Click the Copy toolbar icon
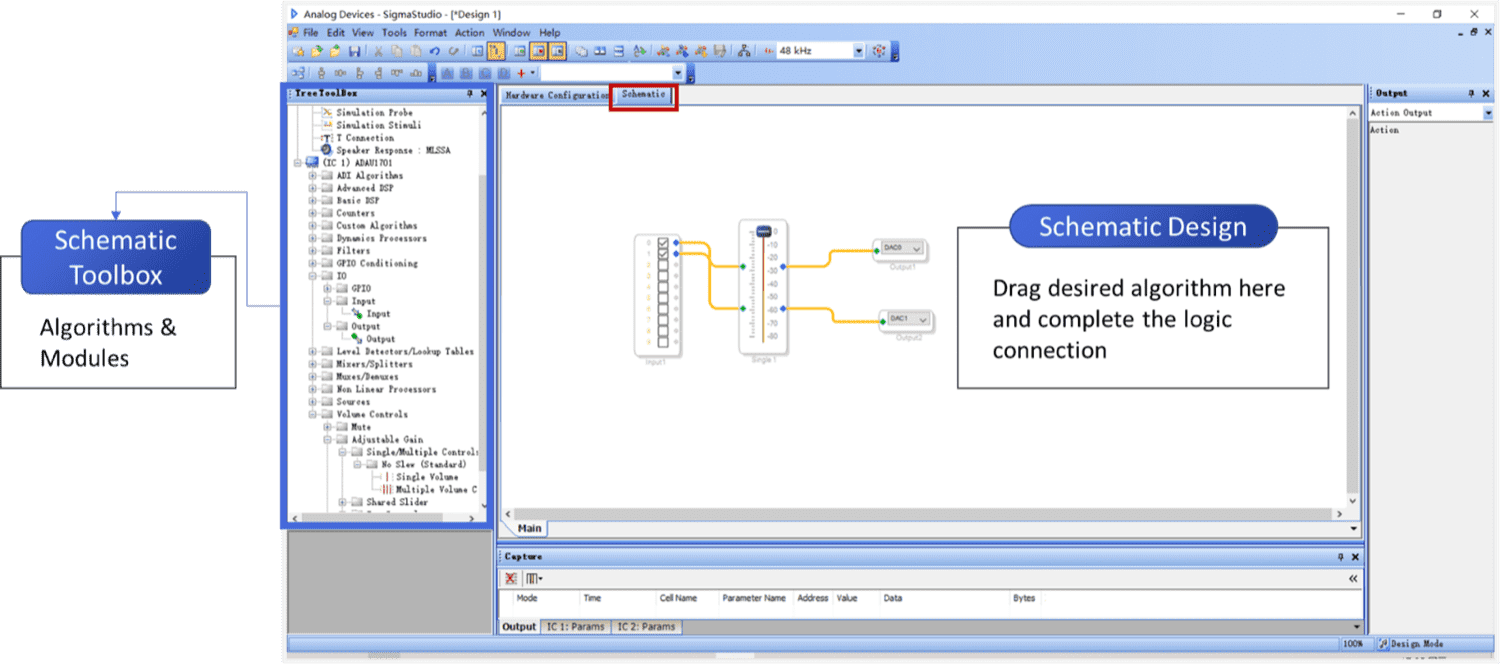1500x664 pixels. click(395, 51)
